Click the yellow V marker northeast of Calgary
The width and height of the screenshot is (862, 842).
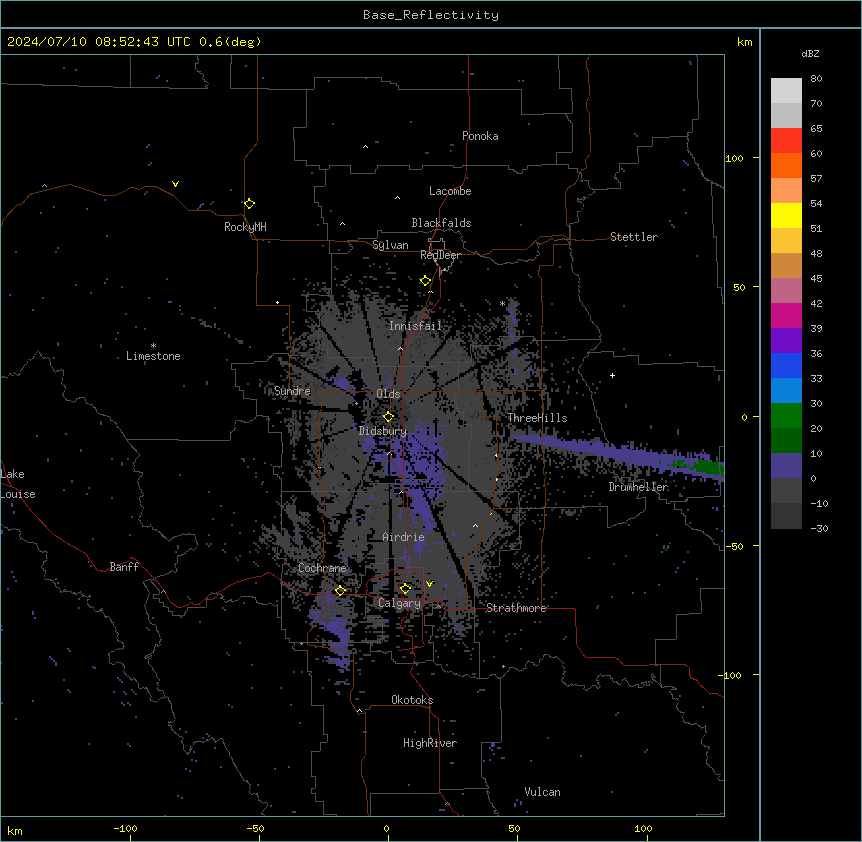[429, 584]
